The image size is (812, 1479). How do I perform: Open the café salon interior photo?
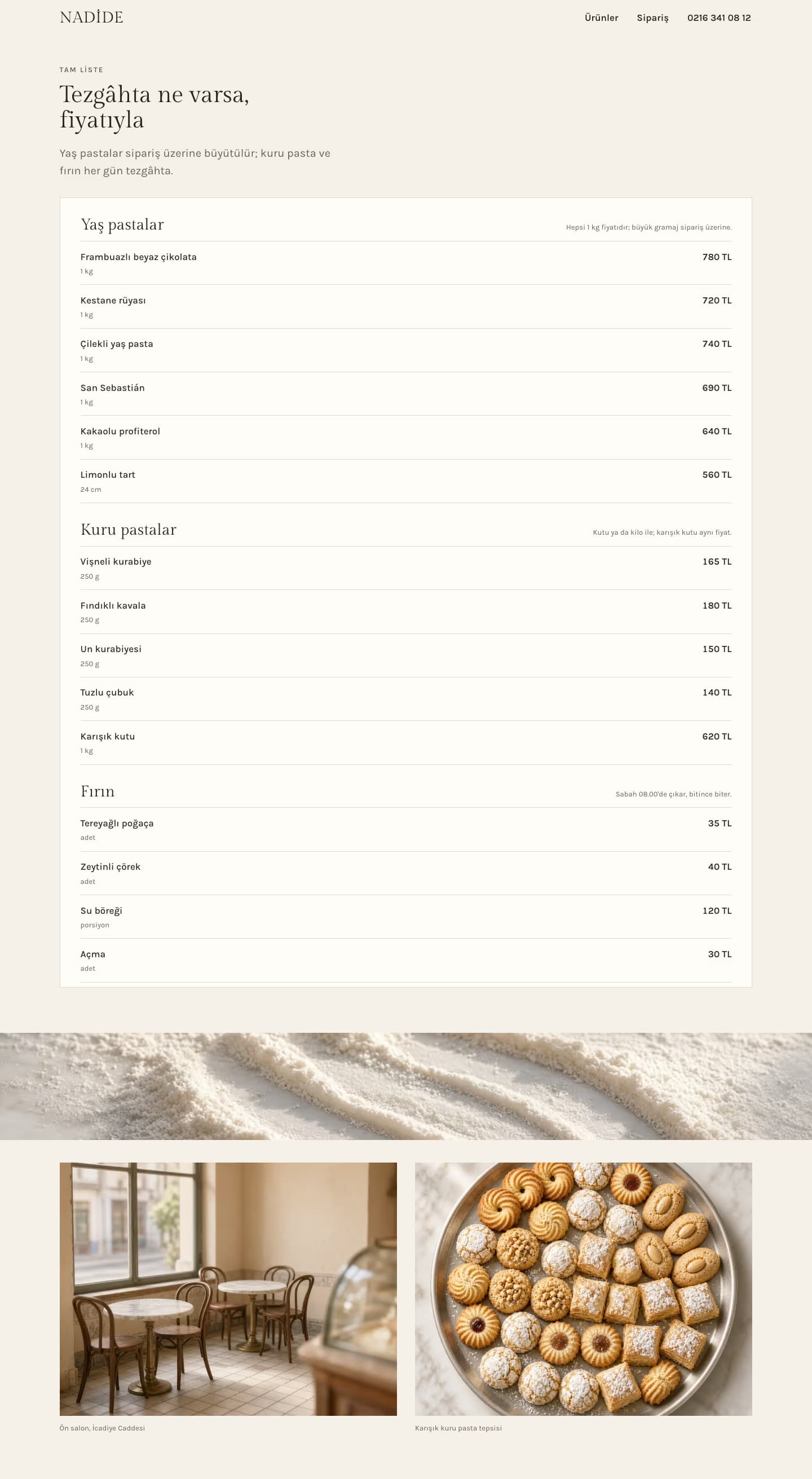[x=228, y=1289]
